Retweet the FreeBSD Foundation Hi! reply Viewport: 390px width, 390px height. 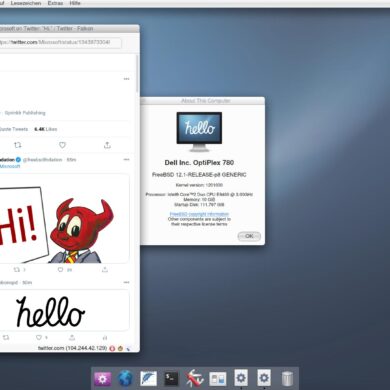17,269
